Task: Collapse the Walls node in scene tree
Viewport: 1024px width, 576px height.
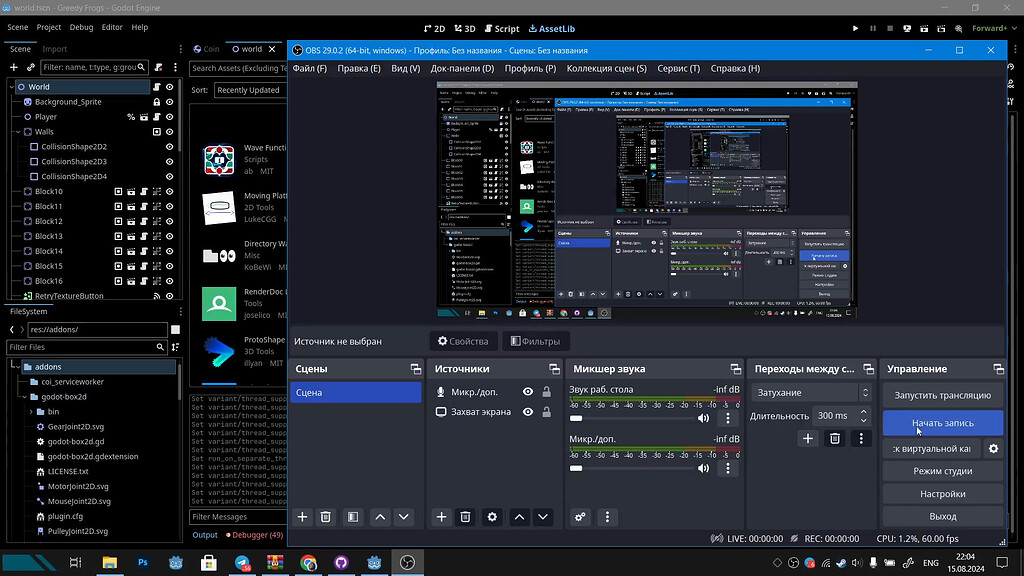Action: click(18, 132)
